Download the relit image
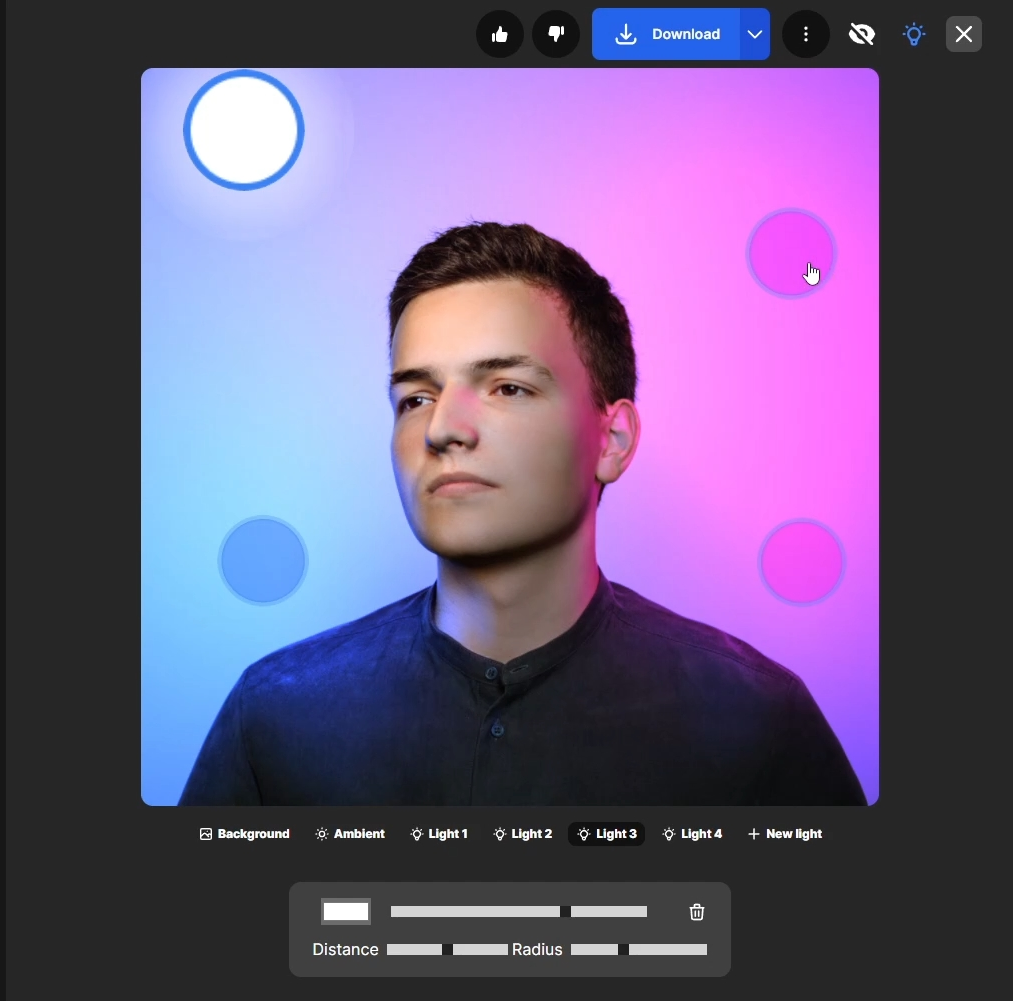The image size is (1013, 1001). [x=666, y=34]
